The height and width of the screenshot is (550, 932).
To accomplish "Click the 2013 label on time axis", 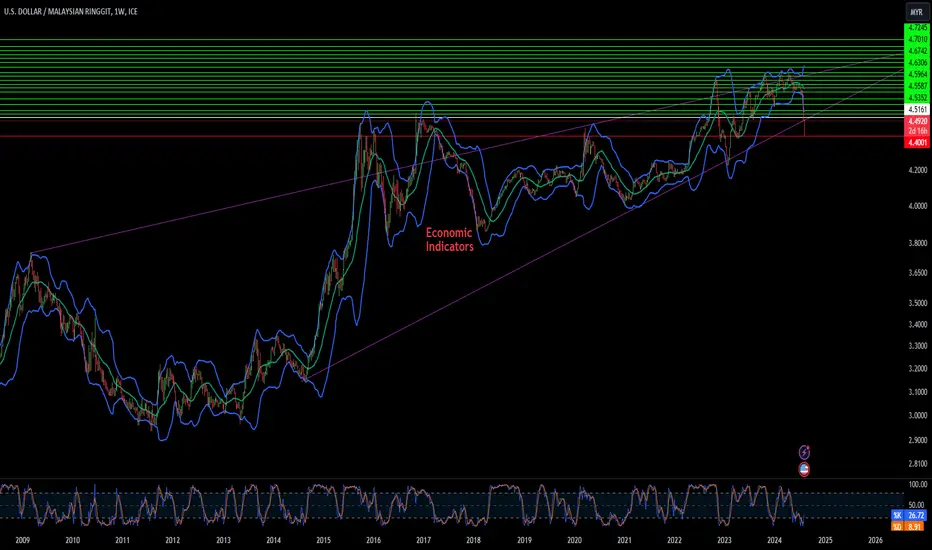I will [223, 540].
